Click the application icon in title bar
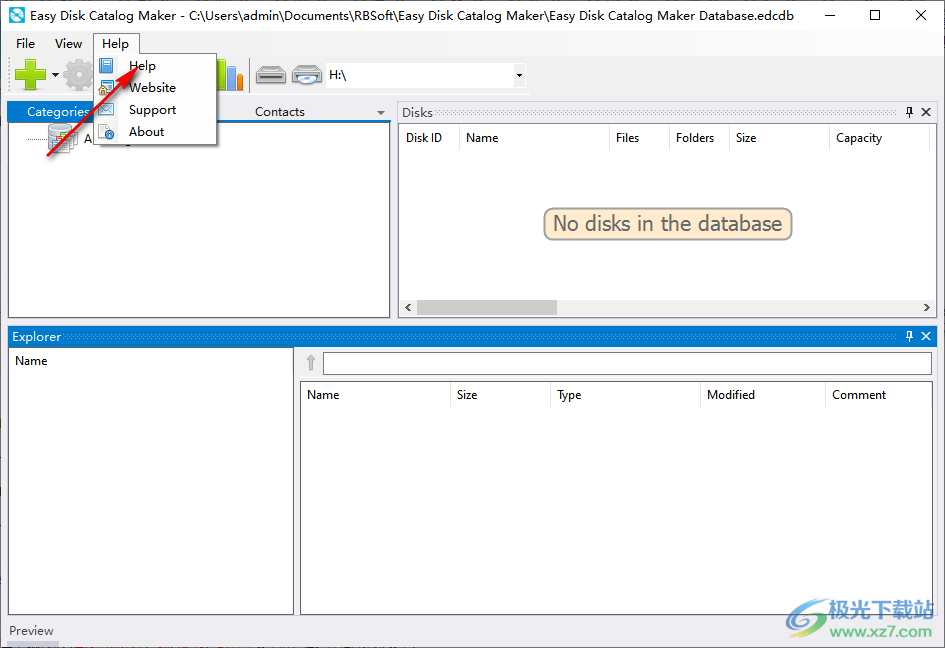 tap(17, 16)
